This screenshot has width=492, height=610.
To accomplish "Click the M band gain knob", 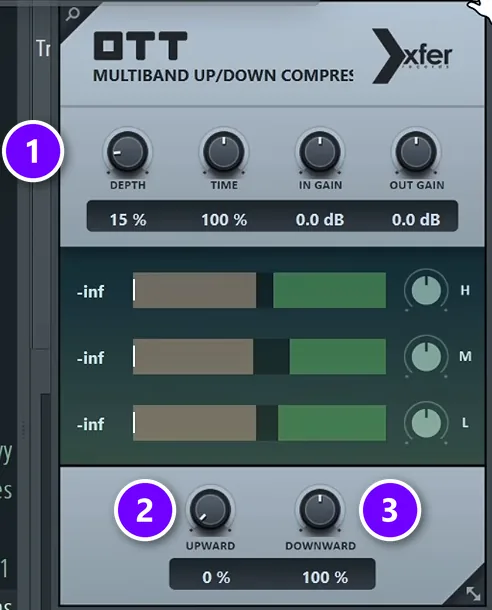I will [426, 356].
